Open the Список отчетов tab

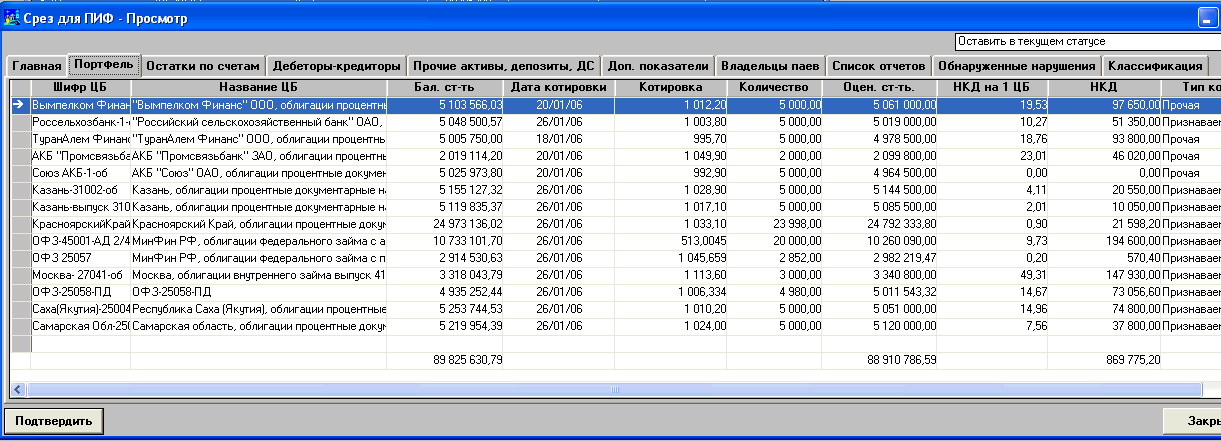(x=879, y=66)
